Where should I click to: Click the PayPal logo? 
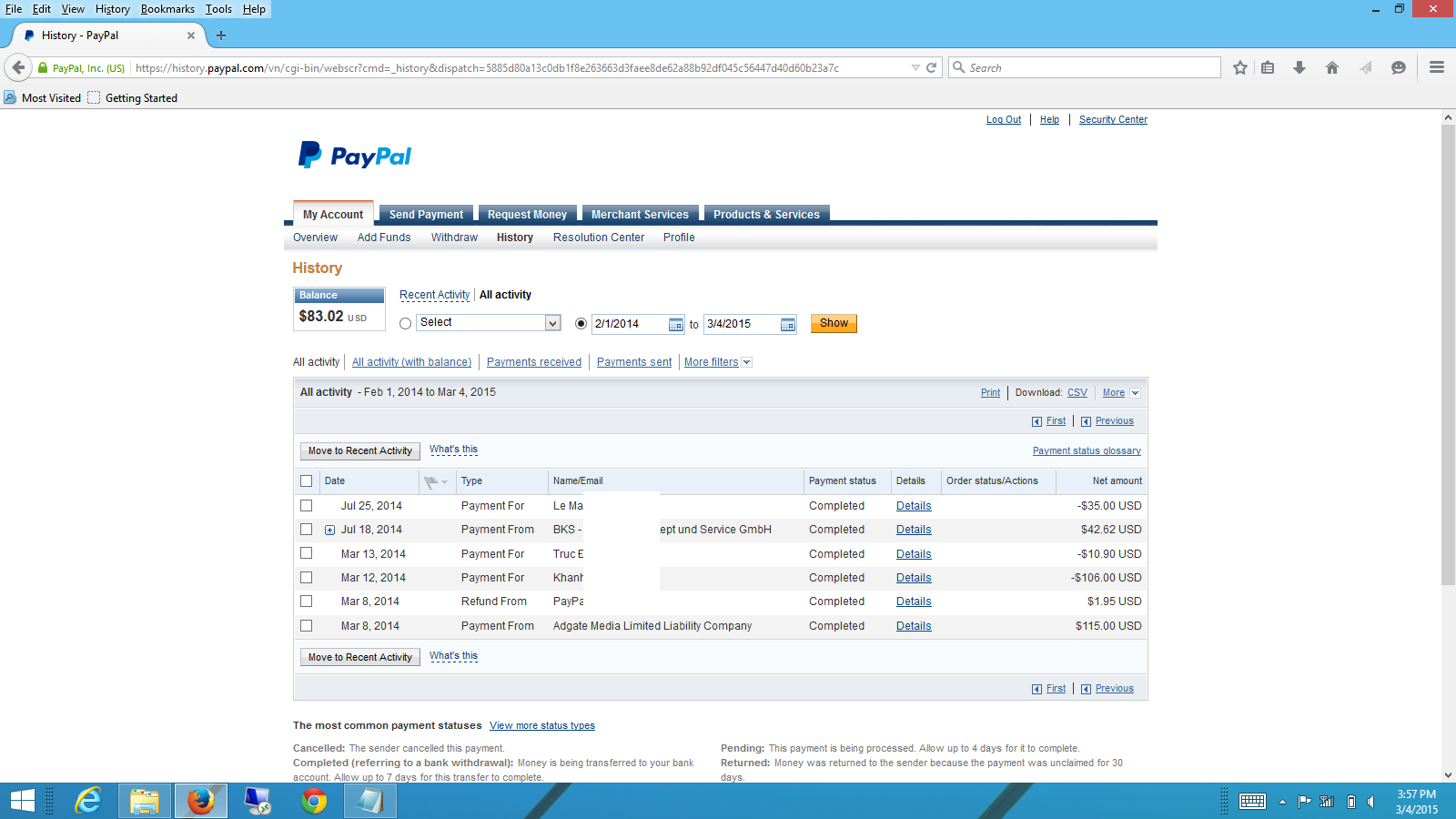[355, 156]
